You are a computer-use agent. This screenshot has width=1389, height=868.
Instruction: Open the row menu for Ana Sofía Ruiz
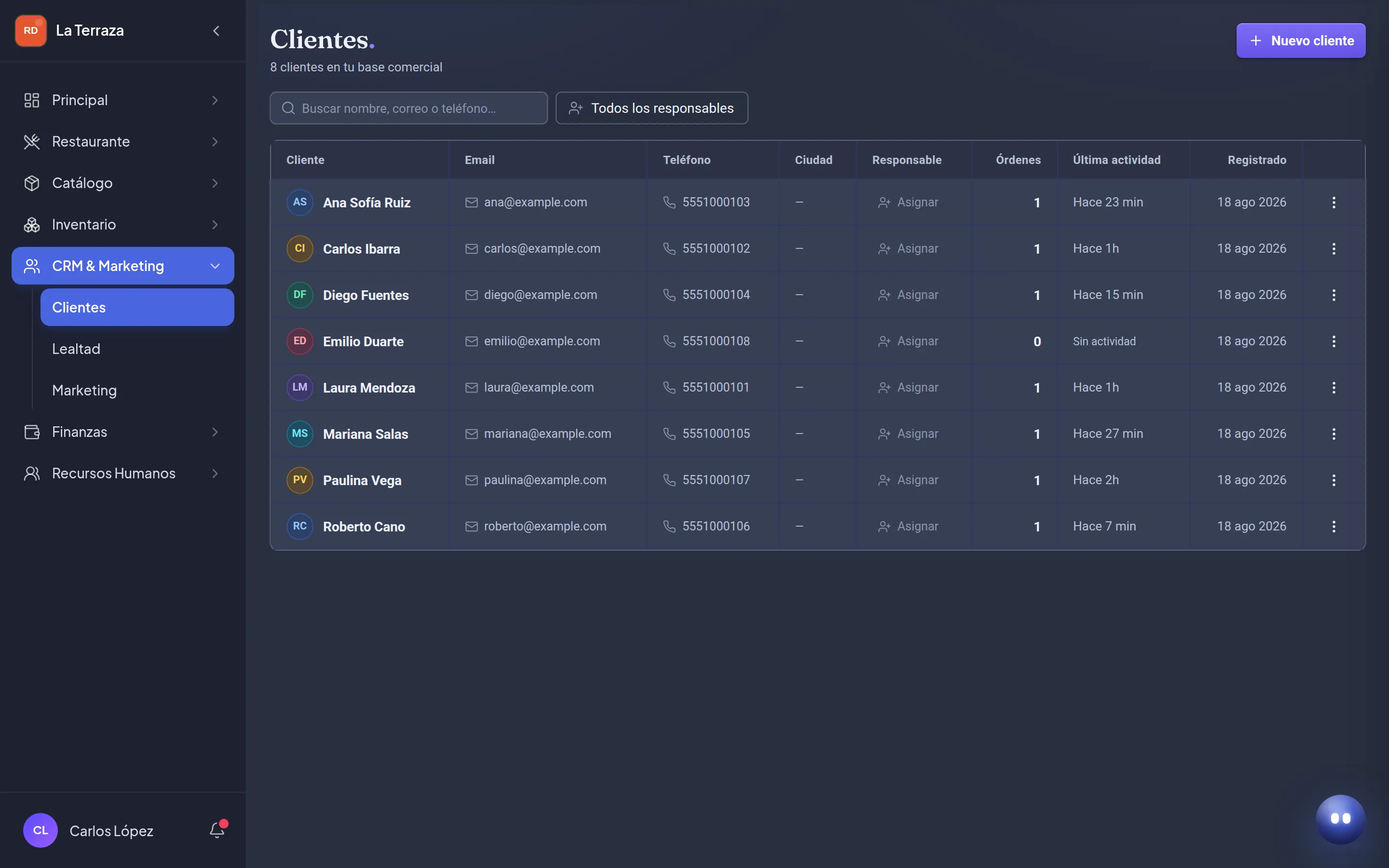pyautogui.click(x=1334, y=202)
